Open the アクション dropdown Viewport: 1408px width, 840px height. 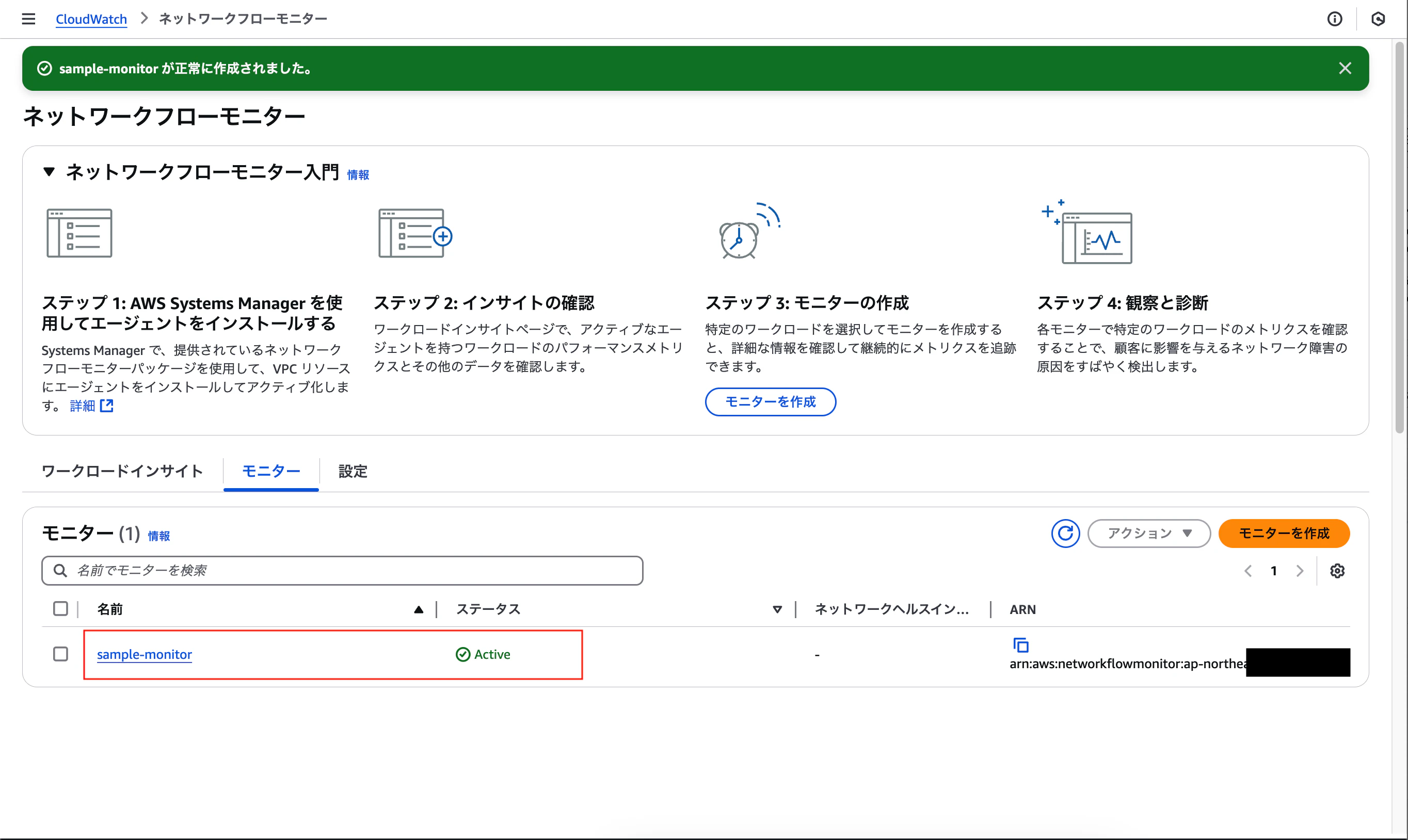1149,533
